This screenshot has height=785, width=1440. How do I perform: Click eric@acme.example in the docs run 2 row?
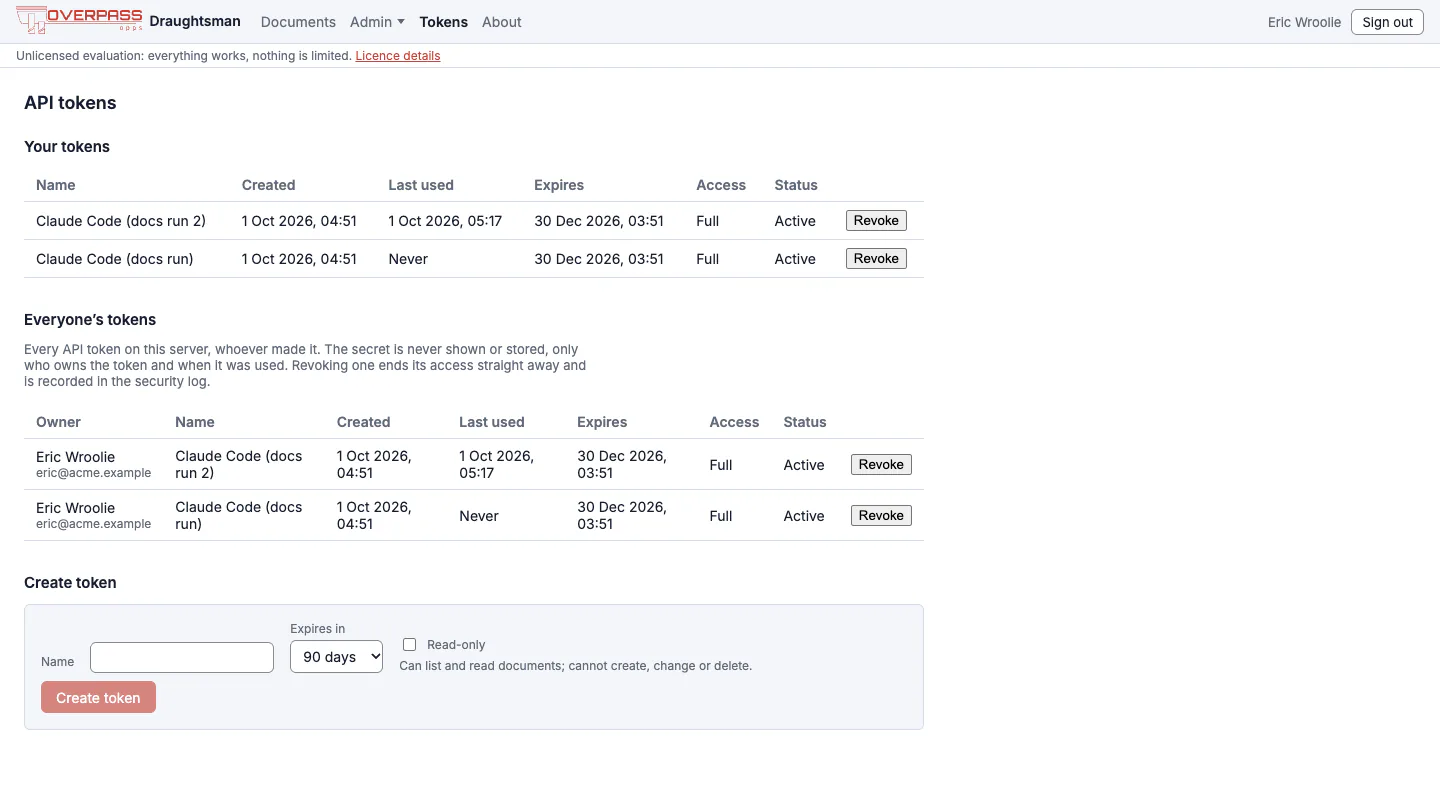(x=93, y=473)
